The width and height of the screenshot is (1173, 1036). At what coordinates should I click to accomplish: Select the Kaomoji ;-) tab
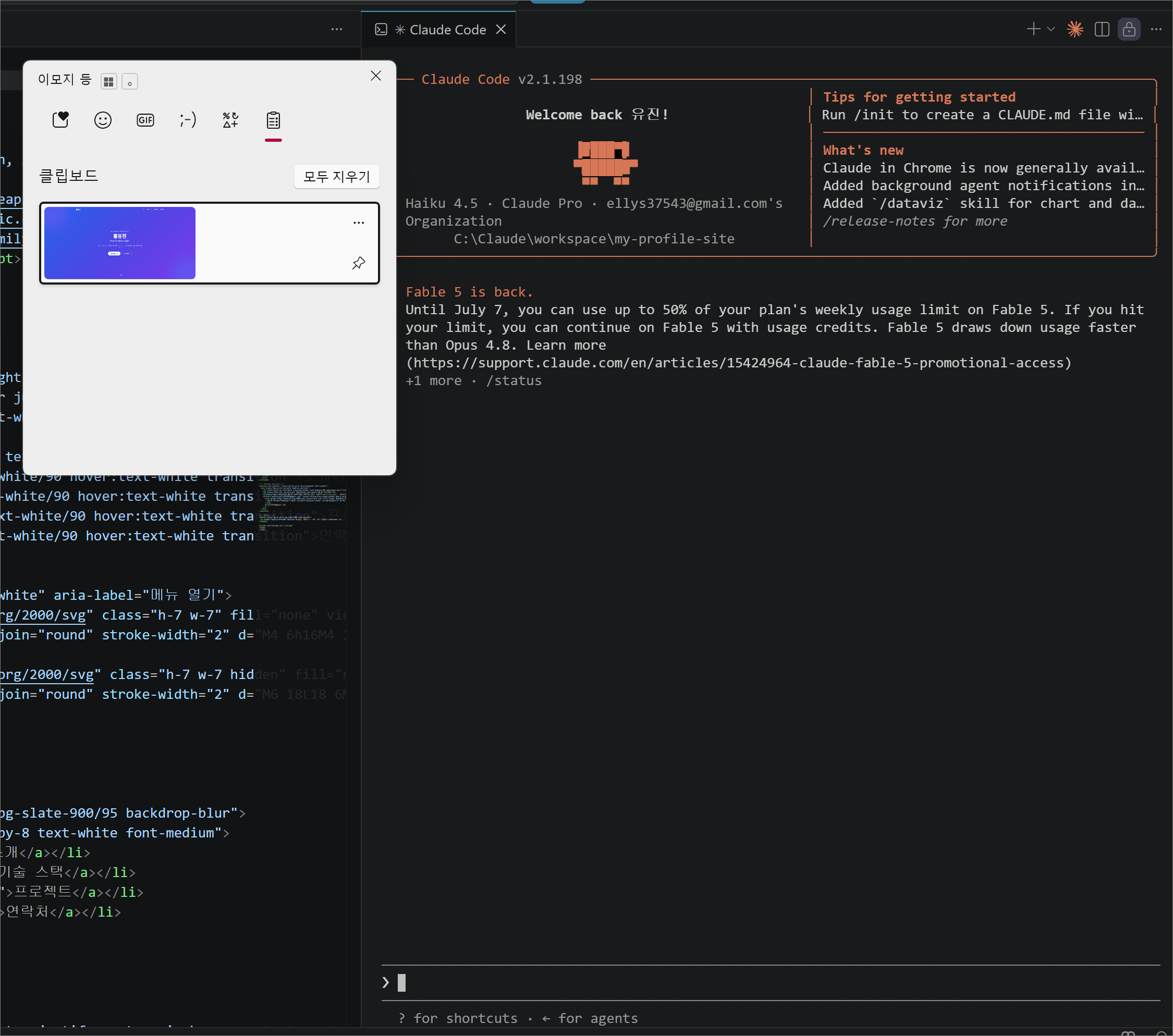tap(188, 120)
